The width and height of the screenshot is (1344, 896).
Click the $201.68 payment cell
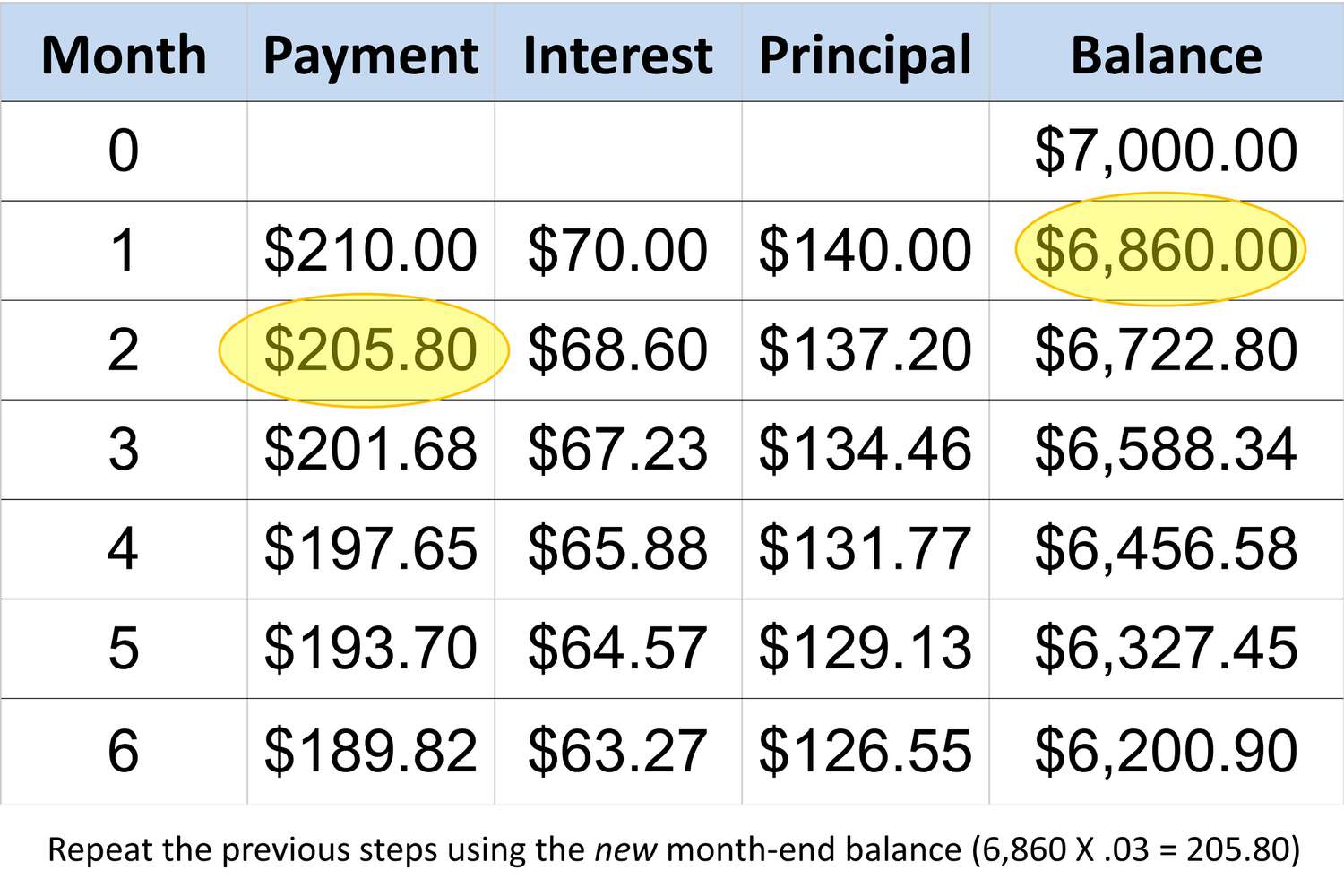pyautogui.click(x=370, y=449)
